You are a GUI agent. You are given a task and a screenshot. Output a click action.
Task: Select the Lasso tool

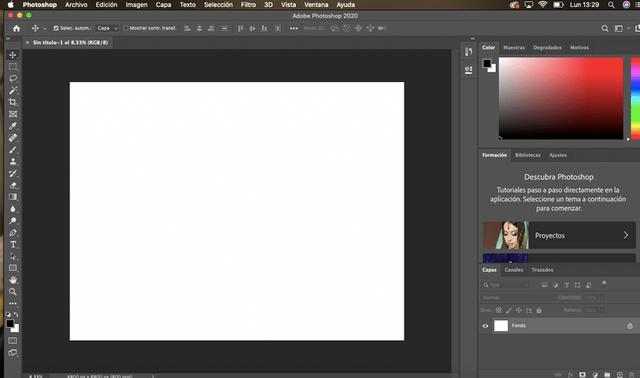click(13, 78)
